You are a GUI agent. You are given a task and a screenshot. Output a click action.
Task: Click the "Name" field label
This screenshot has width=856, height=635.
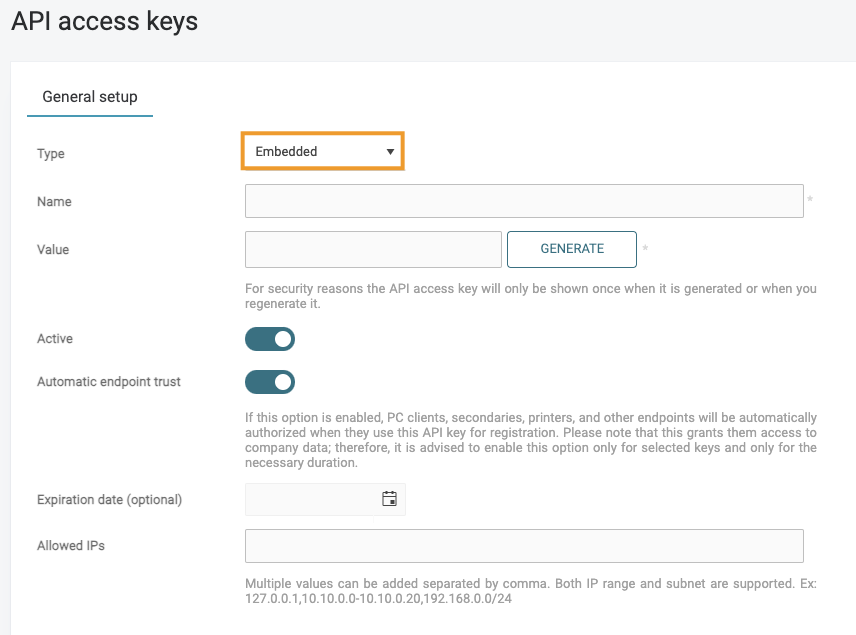pyautogui.click(x=54, y=202)
